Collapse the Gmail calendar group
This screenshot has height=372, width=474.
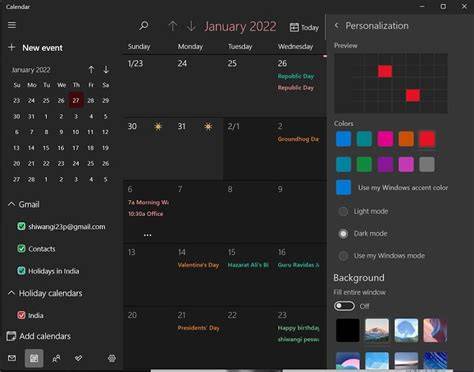[11, 204]
